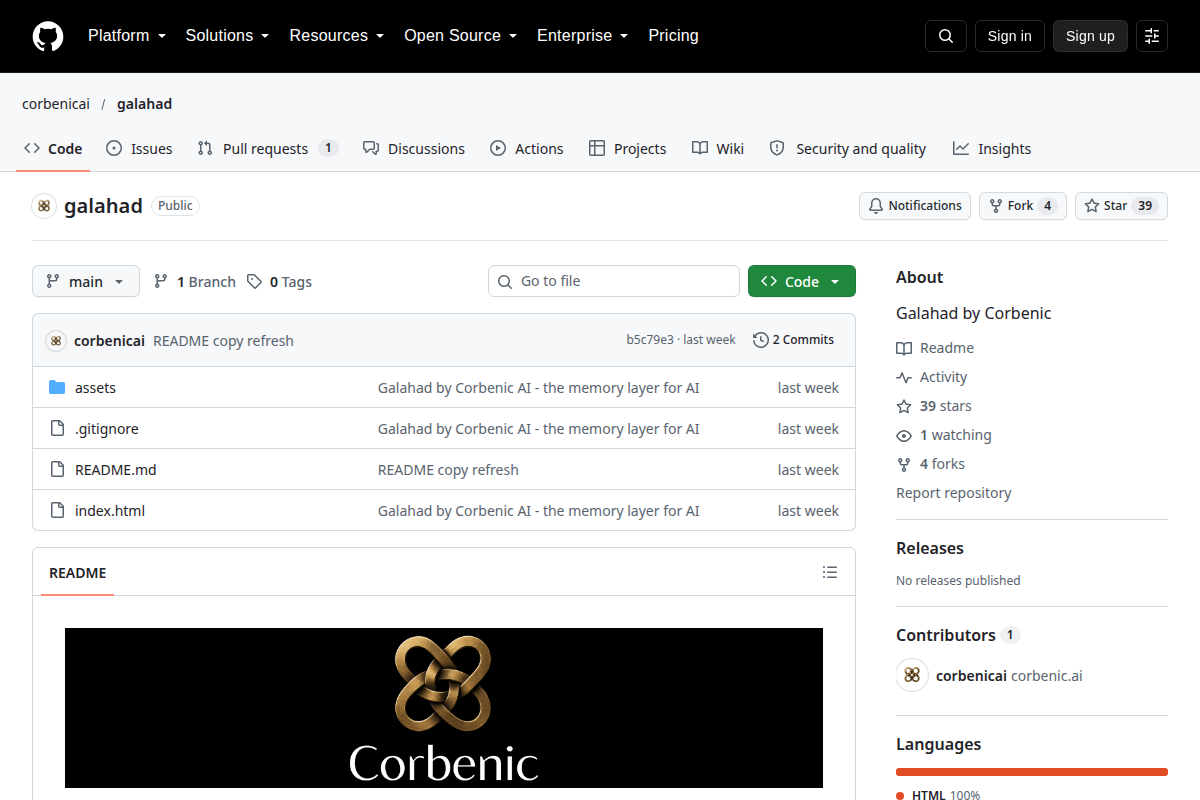Click the Notifications bell button

pos(915,206)
